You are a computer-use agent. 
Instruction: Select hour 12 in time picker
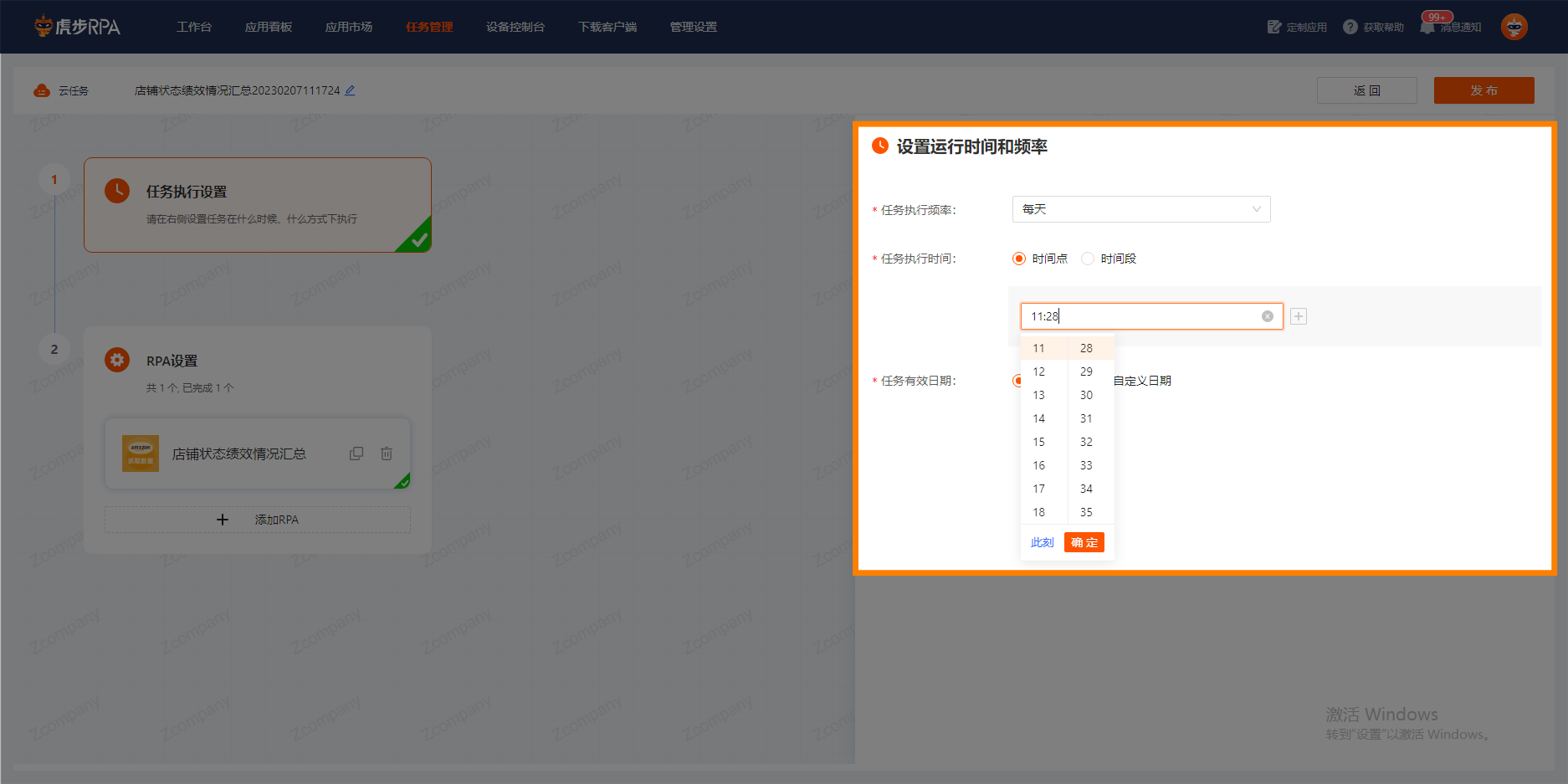click(x=1043, y=372)
